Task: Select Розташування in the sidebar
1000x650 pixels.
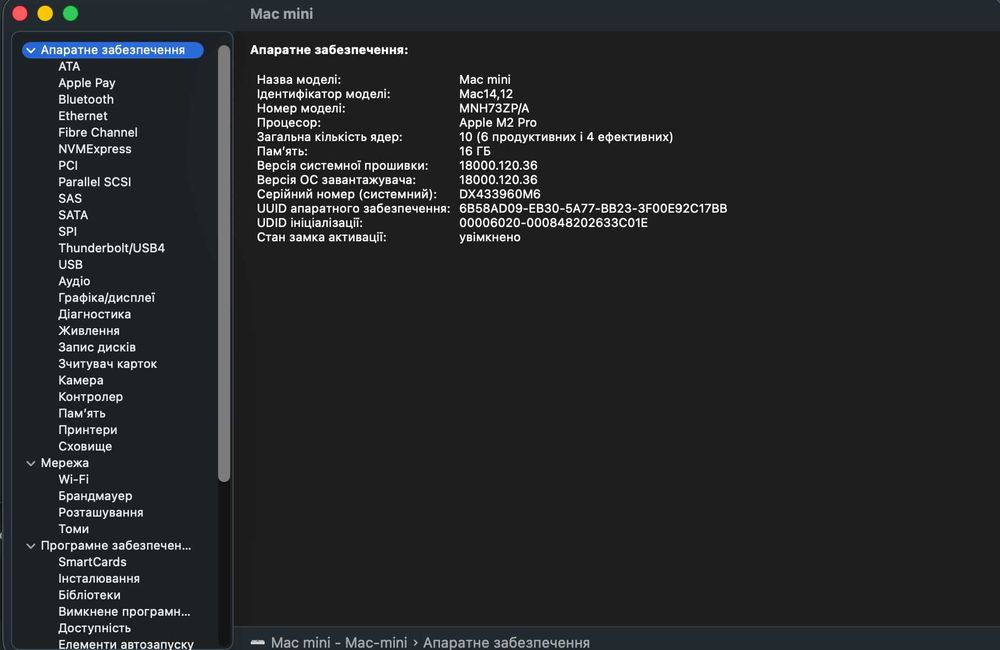Action: (101, 513)
